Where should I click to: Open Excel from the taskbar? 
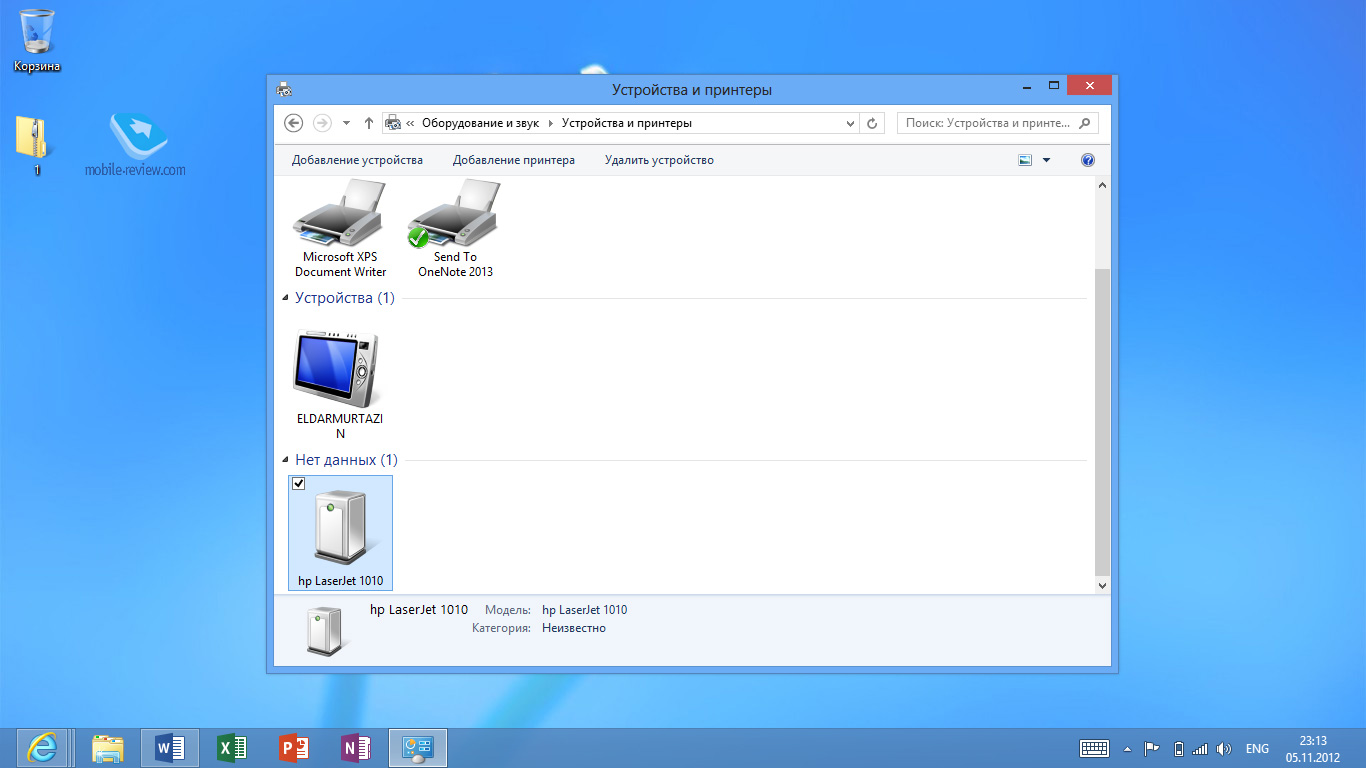point(232,748)
